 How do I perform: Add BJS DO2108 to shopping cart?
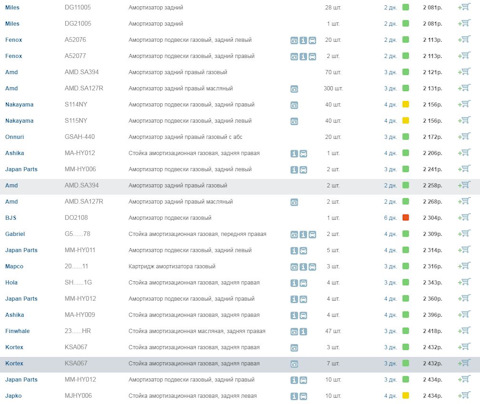point(464,217)
